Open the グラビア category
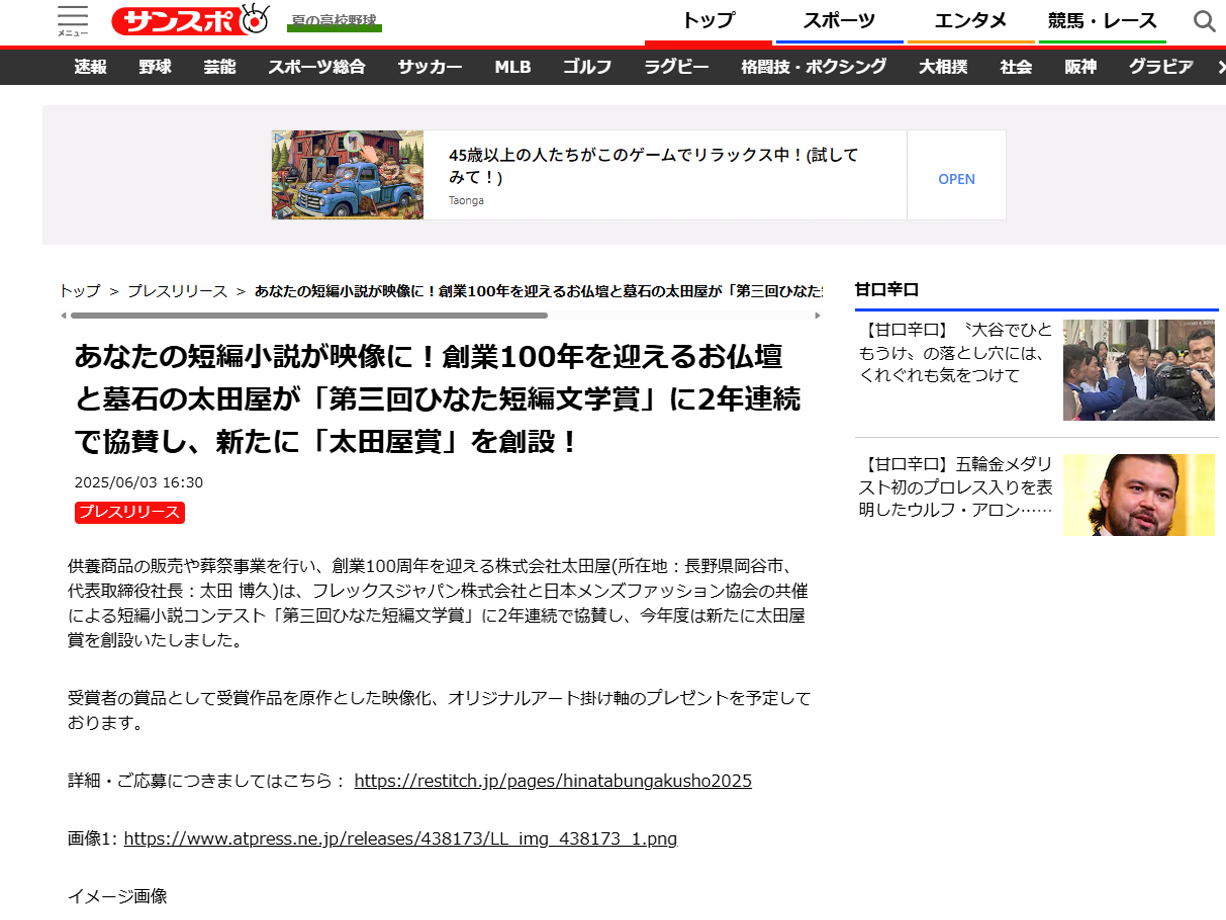The image size is (1226, 920). [x=1161, y=67]
